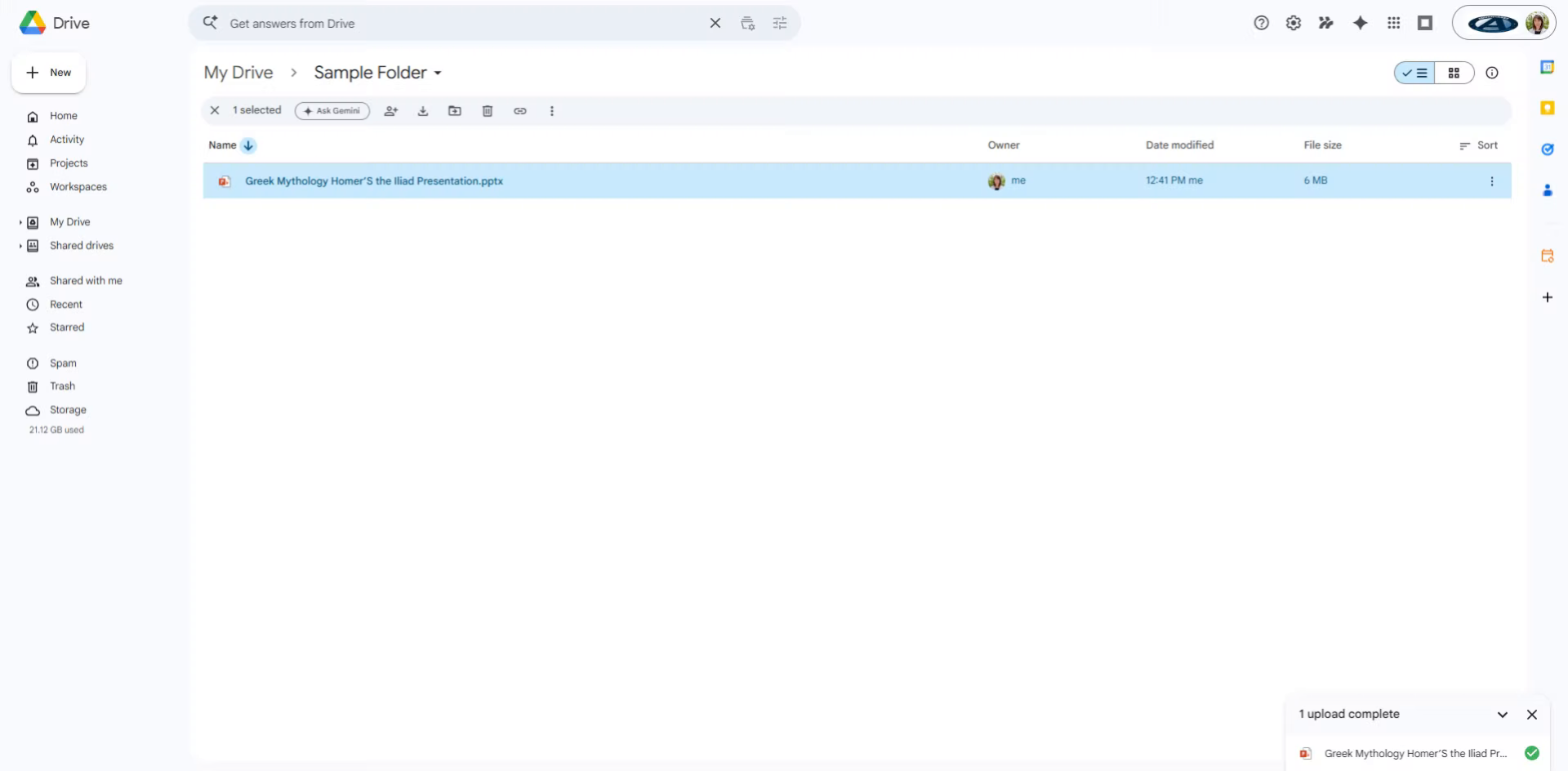
Task: Copy link for the selected file
Action: [x=520, y=111]
